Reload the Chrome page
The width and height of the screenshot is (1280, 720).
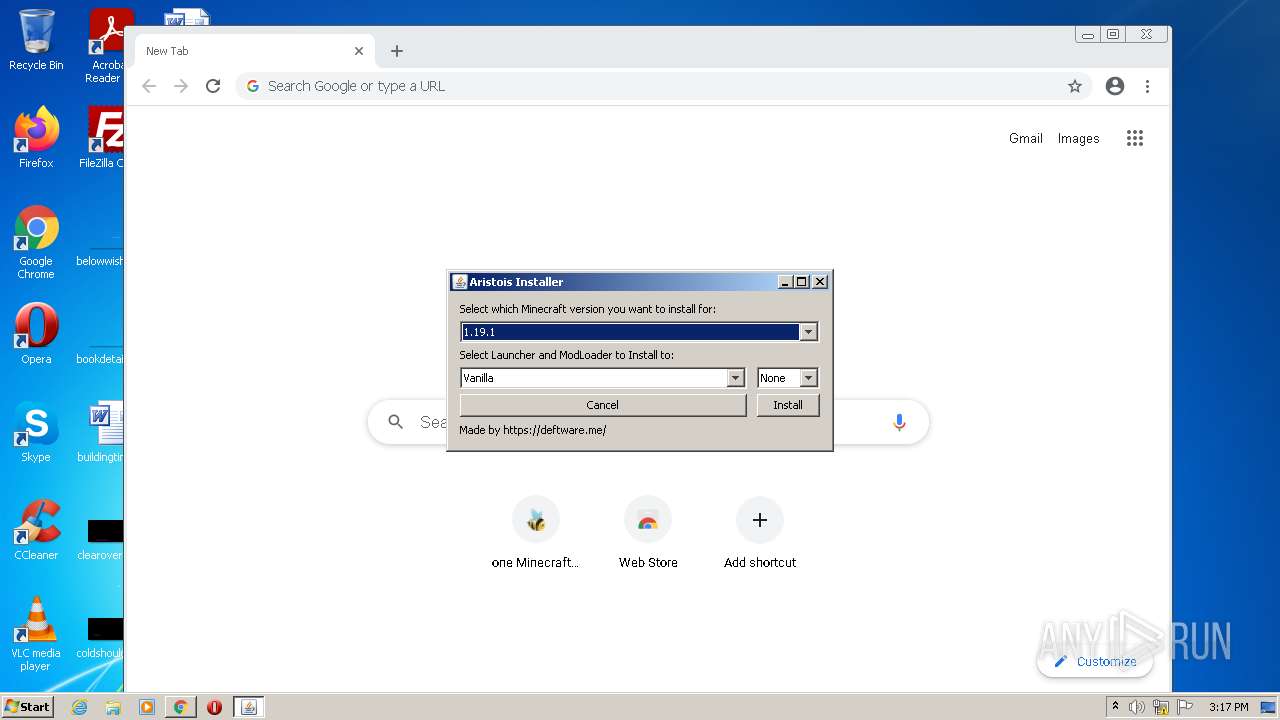click(213, 86)
